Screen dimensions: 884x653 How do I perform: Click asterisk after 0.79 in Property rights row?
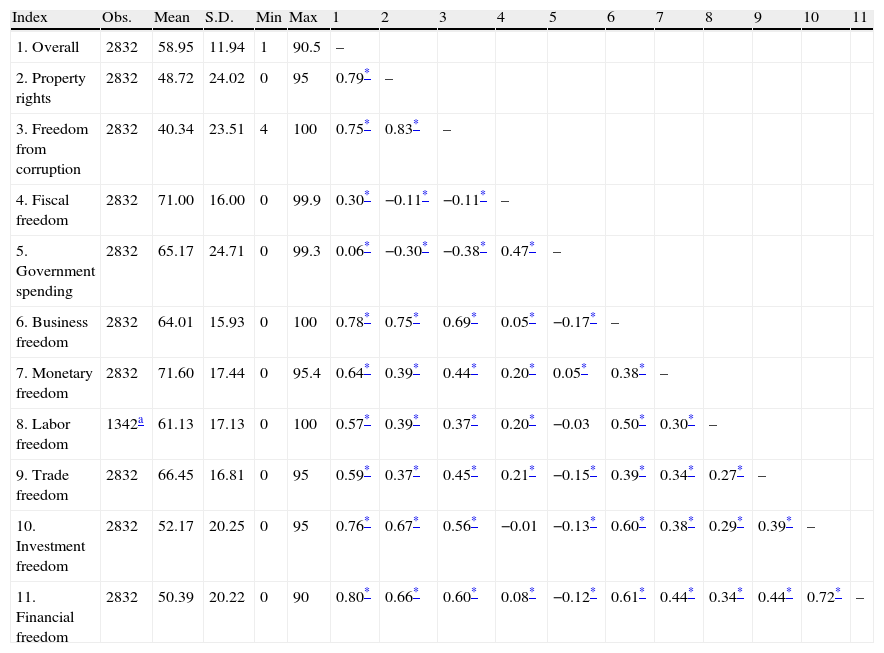click(x=367, y=73)
